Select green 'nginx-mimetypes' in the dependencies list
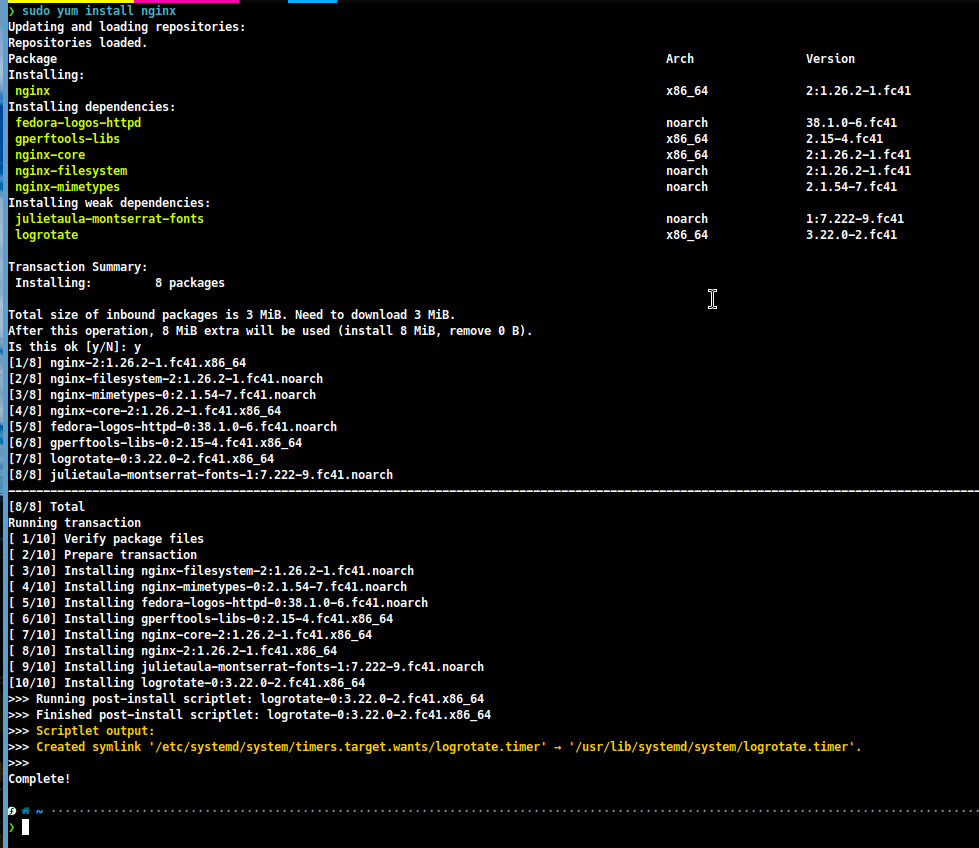This screenshot has width=979, height=848. (67, 187)
